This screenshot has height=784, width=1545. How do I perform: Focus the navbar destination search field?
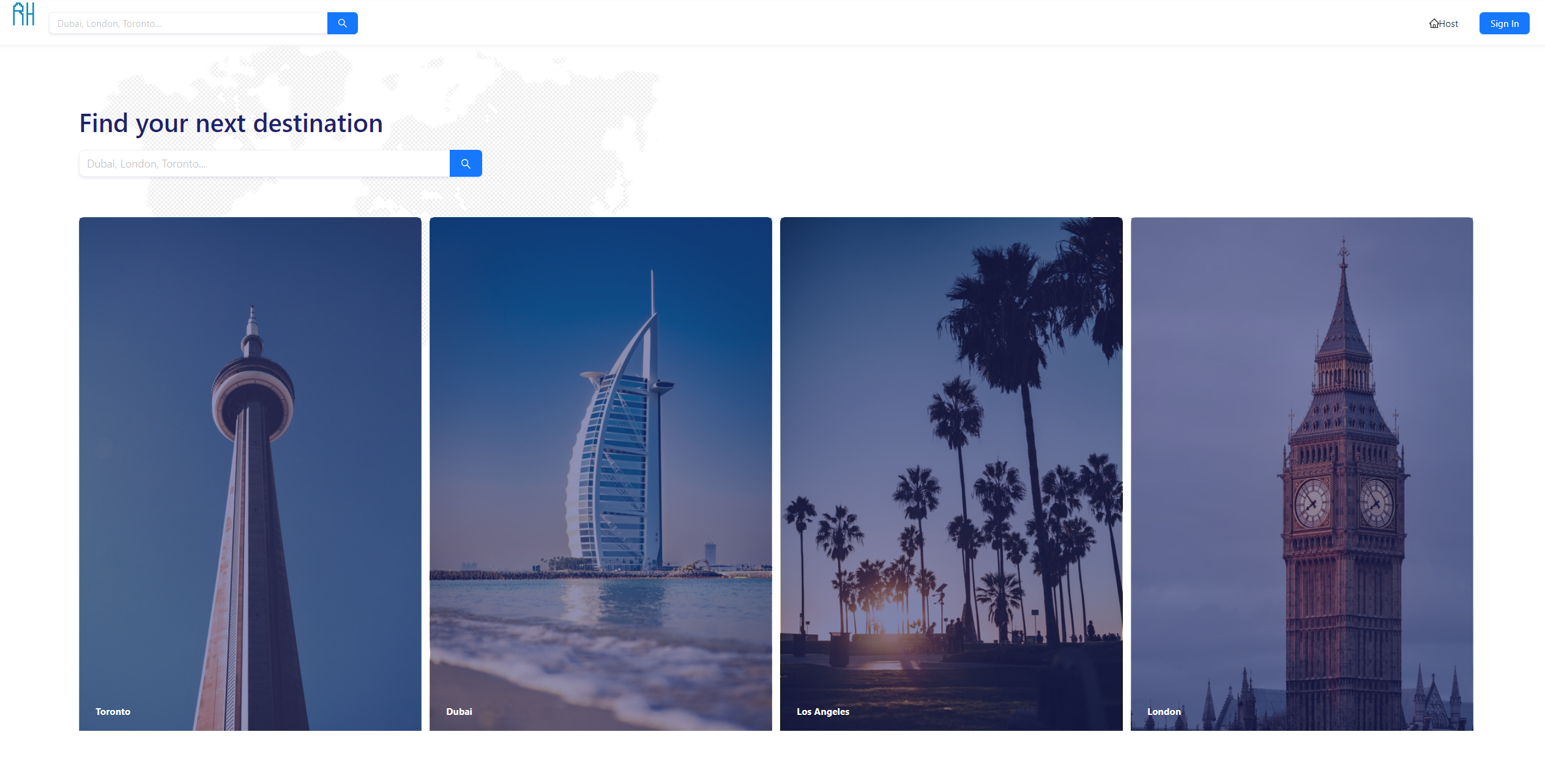[x=188, y=23]
